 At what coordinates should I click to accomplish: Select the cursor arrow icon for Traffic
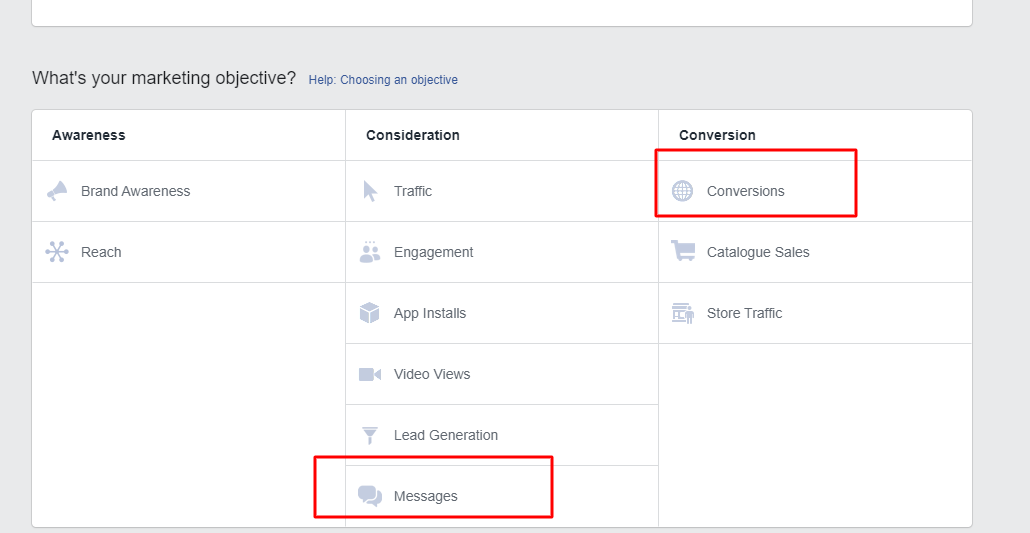point(370,191)
